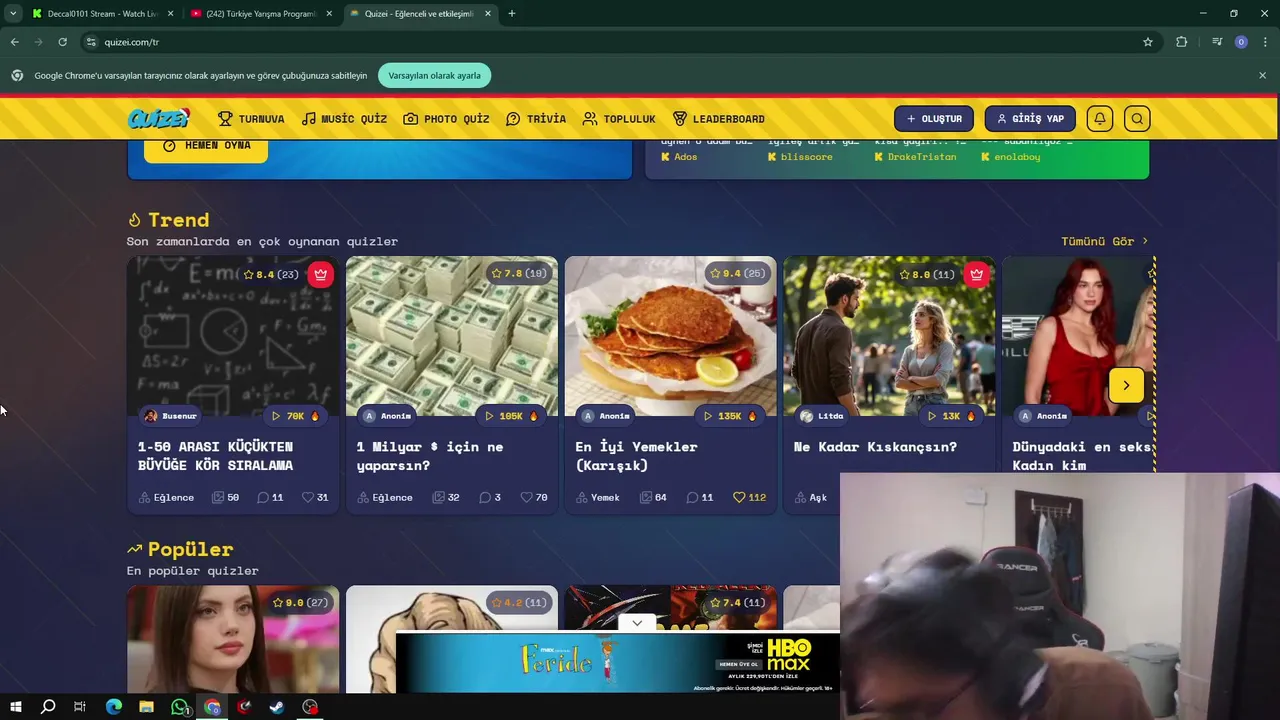Click HEMEN OYNA button
This screenshot has width=1280, height=720.
(x=206, y=146)
